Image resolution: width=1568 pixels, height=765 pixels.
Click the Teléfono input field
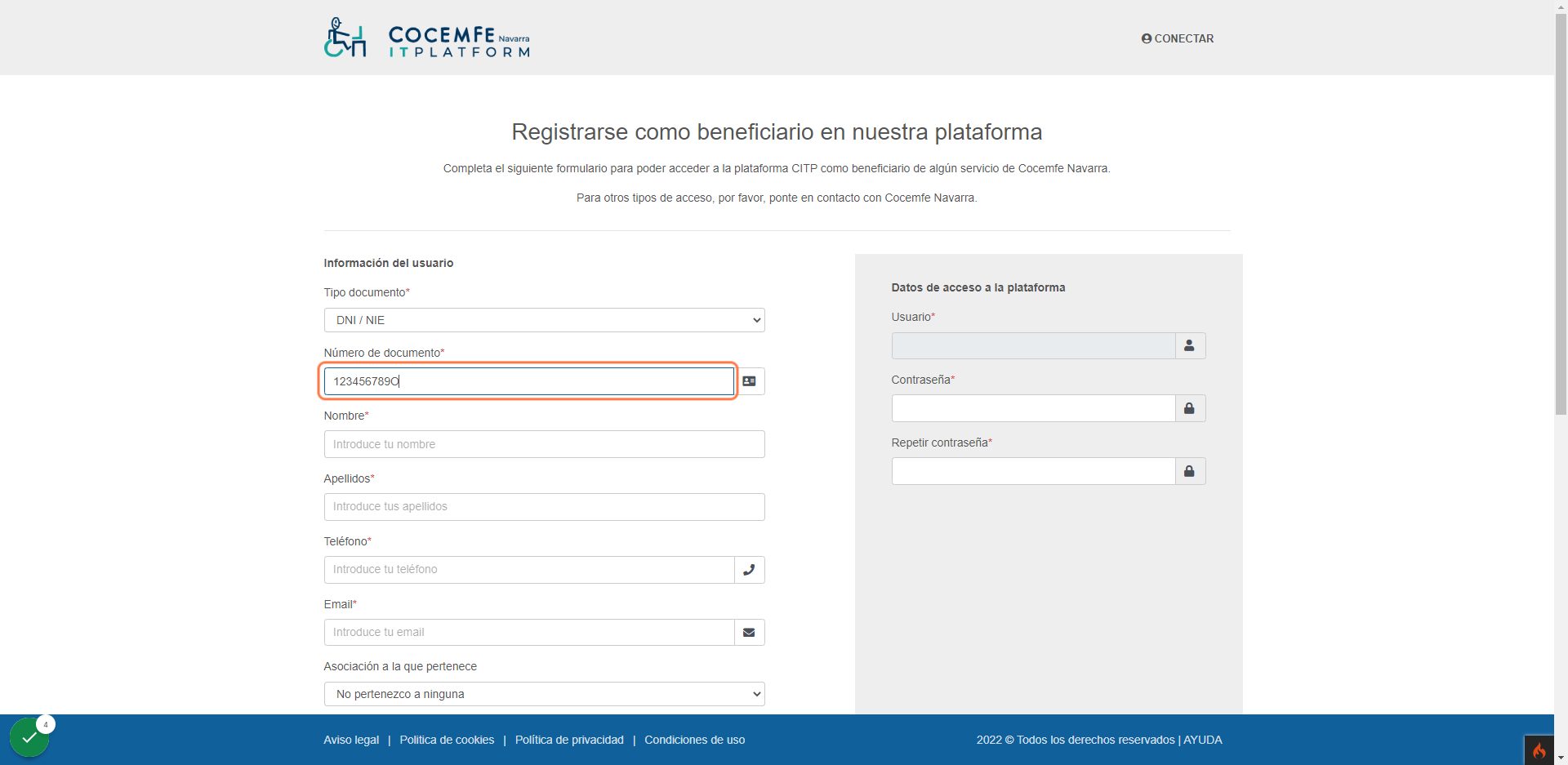coord(529,570)
